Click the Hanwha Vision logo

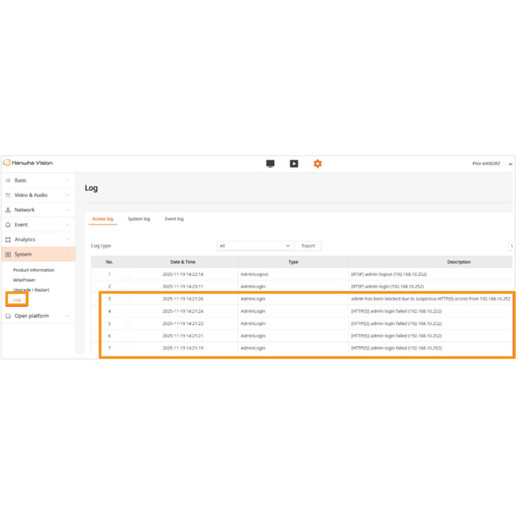(x=28, y=163)
